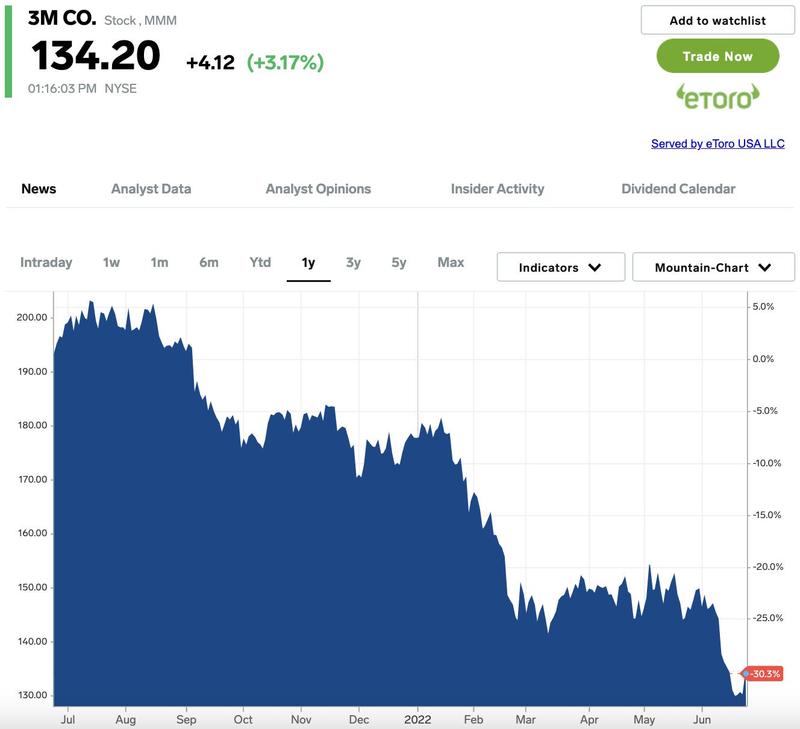Screen dimensions: 800x729
Task: Click the +4.12 price change value
Action: coord(210,63)
